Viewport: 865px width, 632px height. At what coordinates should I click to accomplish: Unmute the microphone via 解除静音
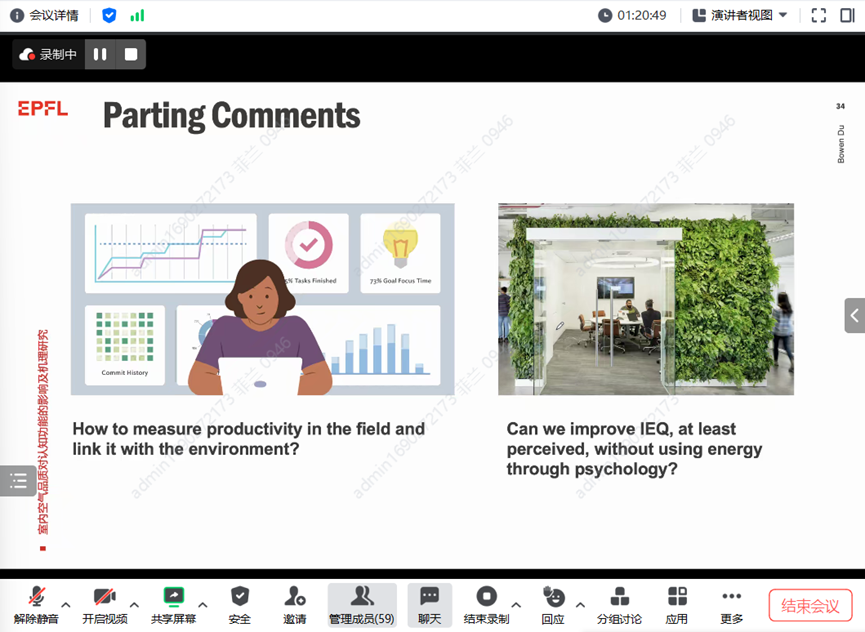(36, 605)
